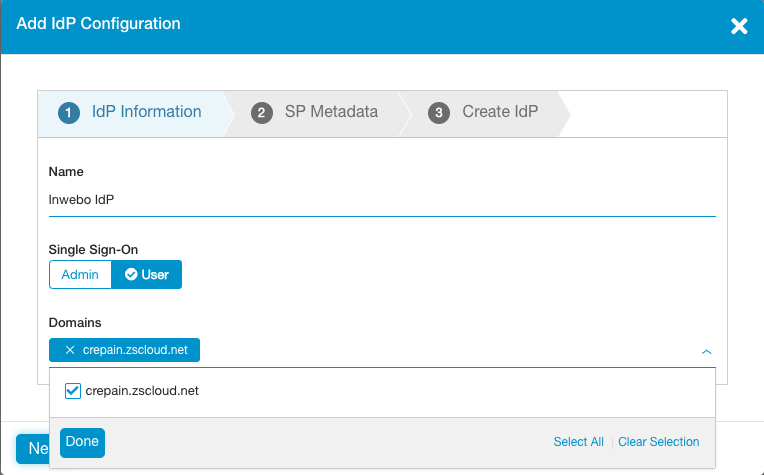Select User for Single Sign-On

pyautogui.click(x=147, y=275)
